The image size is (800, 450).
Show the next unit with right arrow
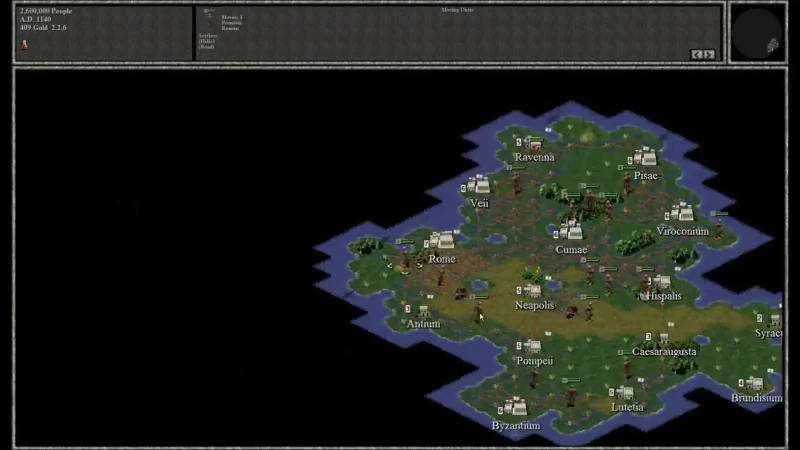pyautogui.click(x=709, y=54)
